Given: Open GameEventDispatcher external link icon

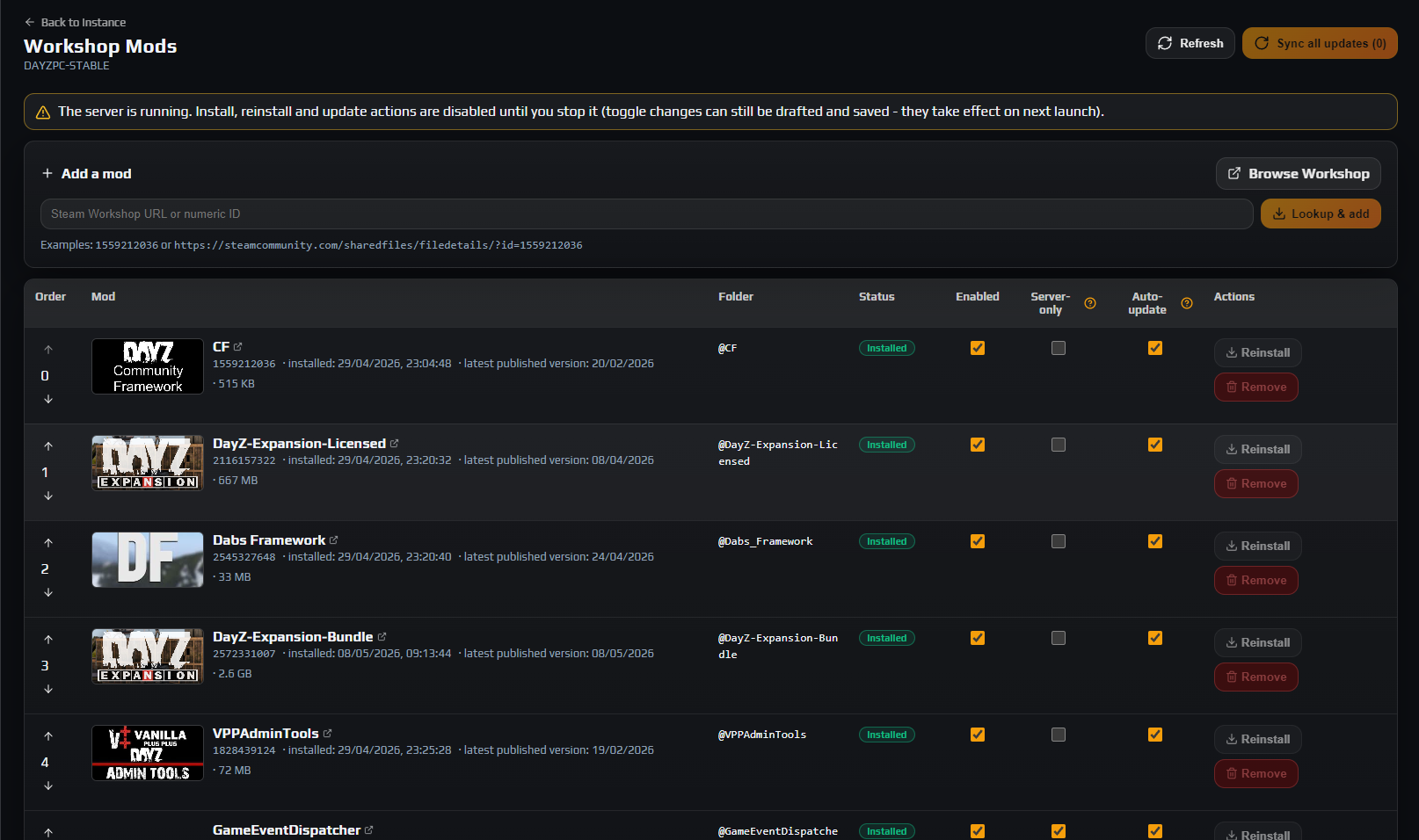Looking at the screenshot, I should (369, 830).
